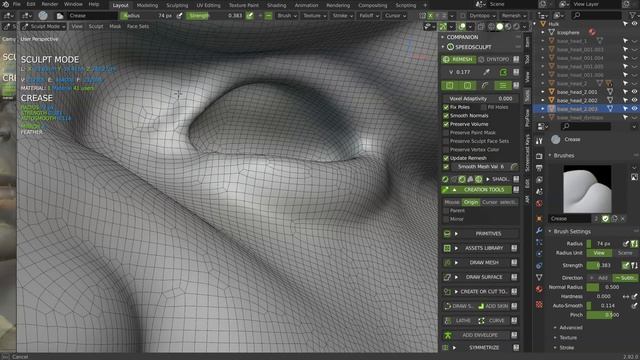Click the Assets Library icon
Image resolution: width=640 pixels, height=360 pixels.
[447, 248]
